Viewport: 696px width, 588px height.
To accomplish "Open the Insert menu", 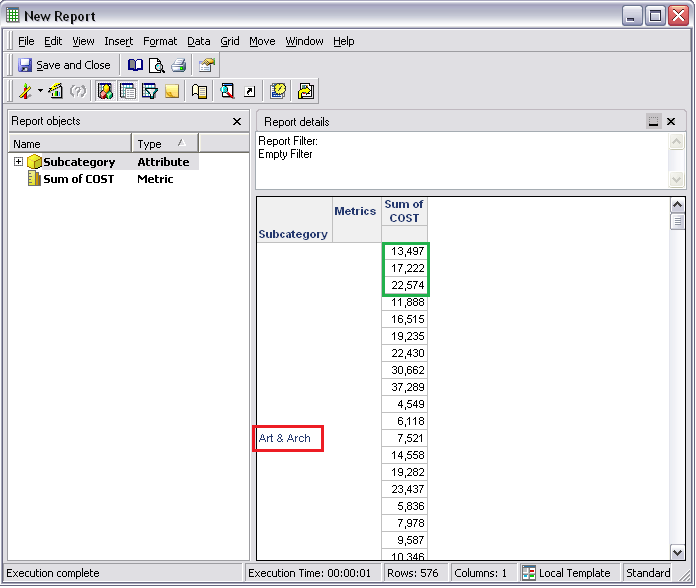I will click(118, 41).
